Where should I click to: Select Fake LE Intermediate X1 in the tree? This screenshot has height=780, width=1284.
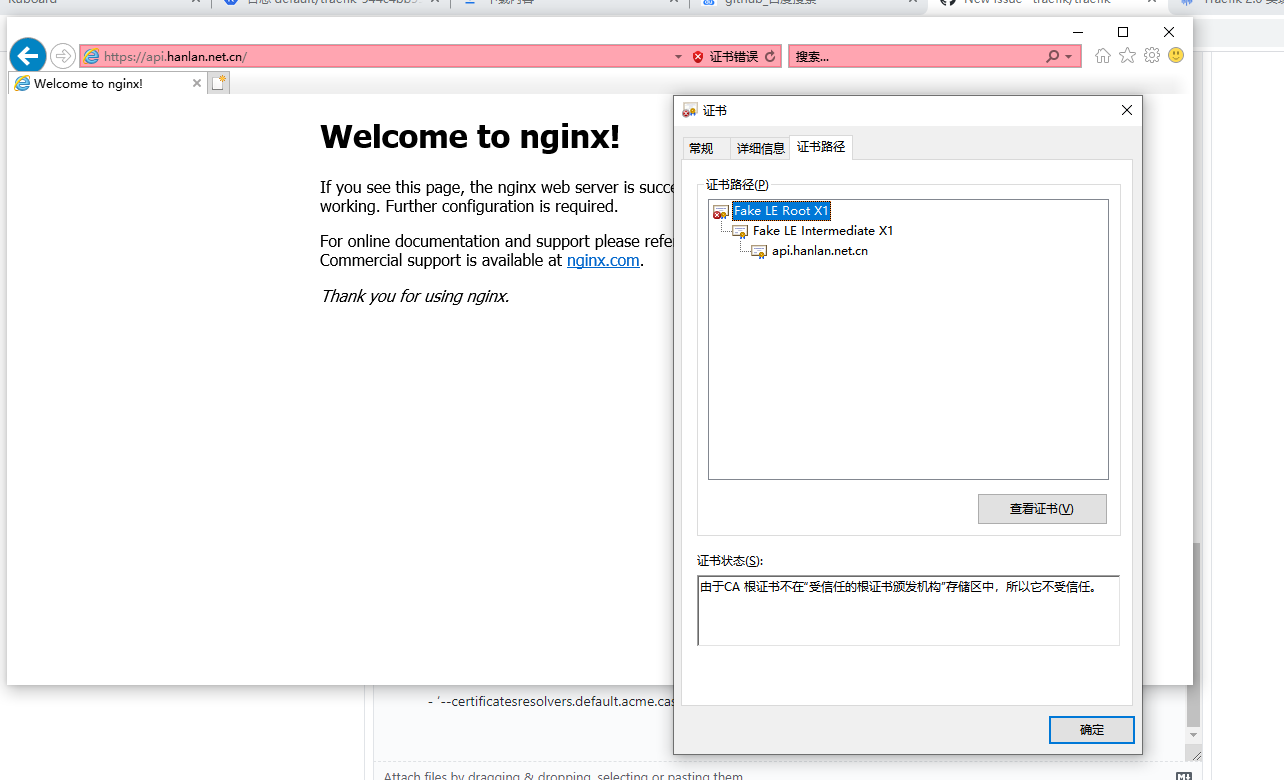[823, 231]
